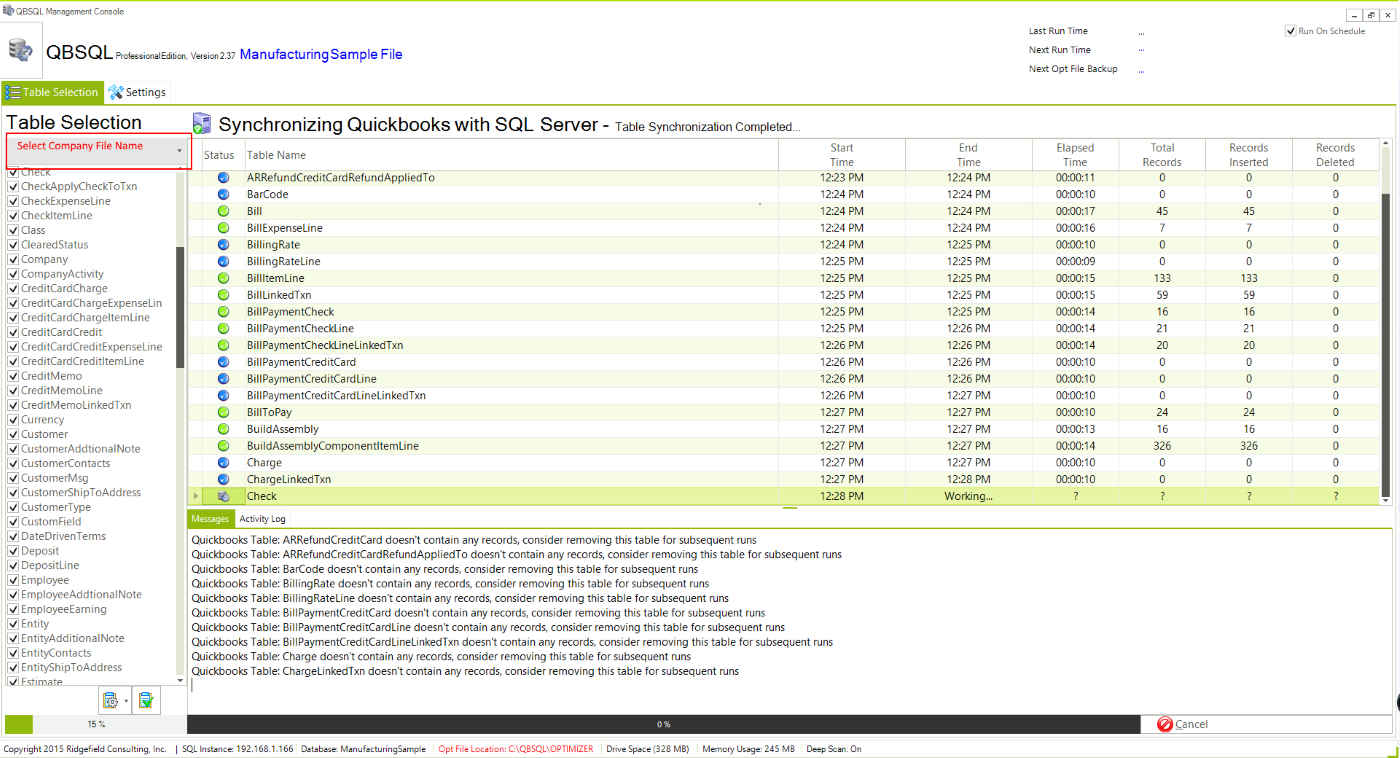Click the Manufacturing Sample File title text
This screenshot has height=758, width=1400.
coord(321,54)
